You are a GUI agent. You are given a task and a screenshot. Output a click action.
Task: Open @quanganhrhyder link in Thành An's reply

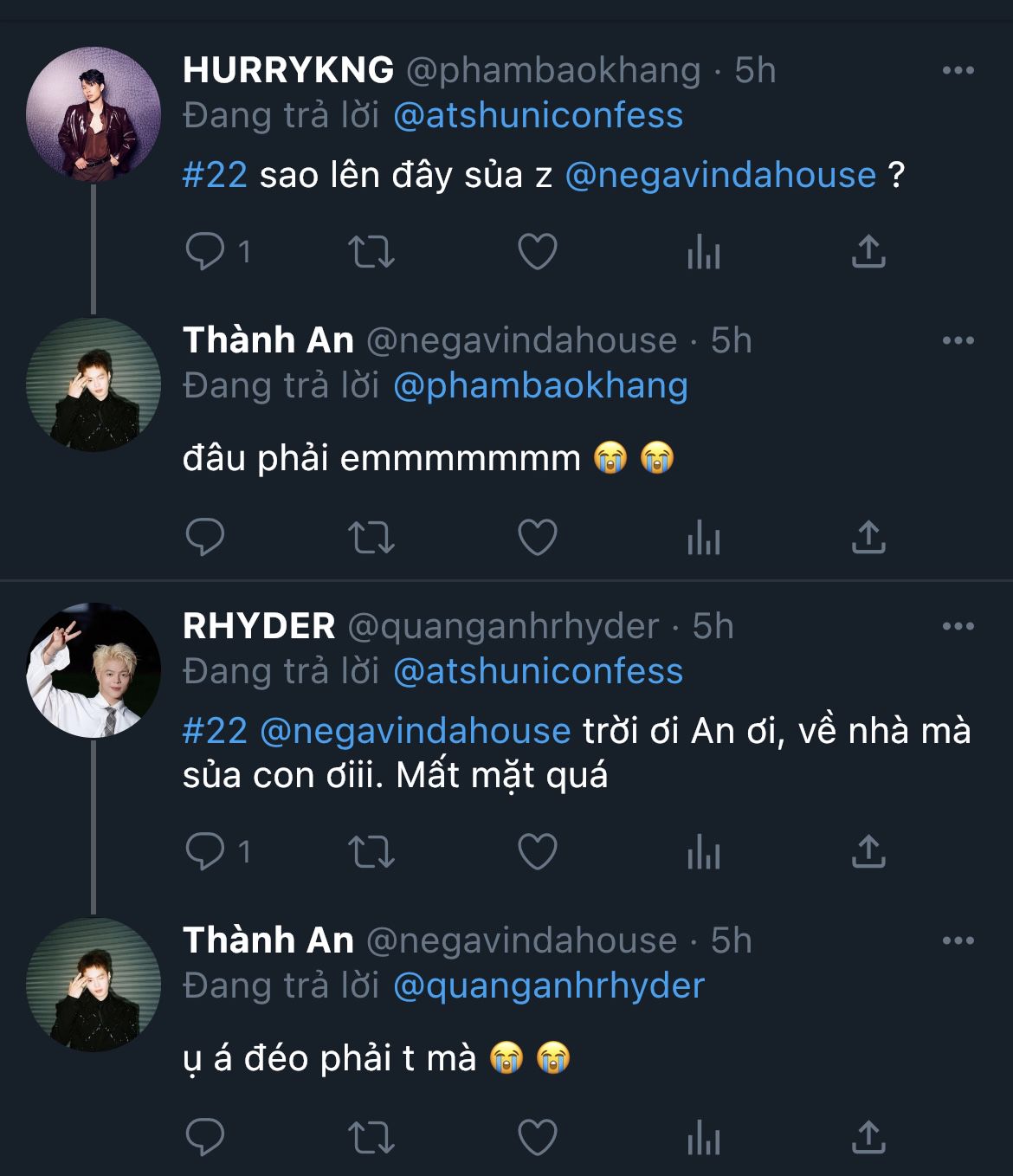549,986
